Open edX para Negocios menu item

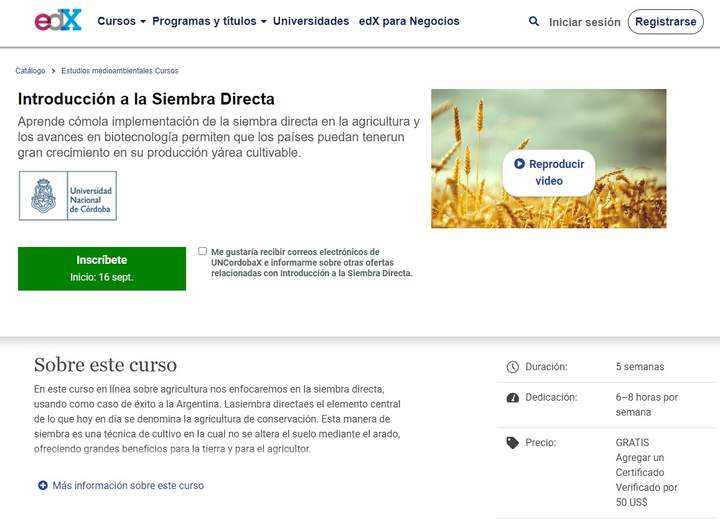coord(409,21)
